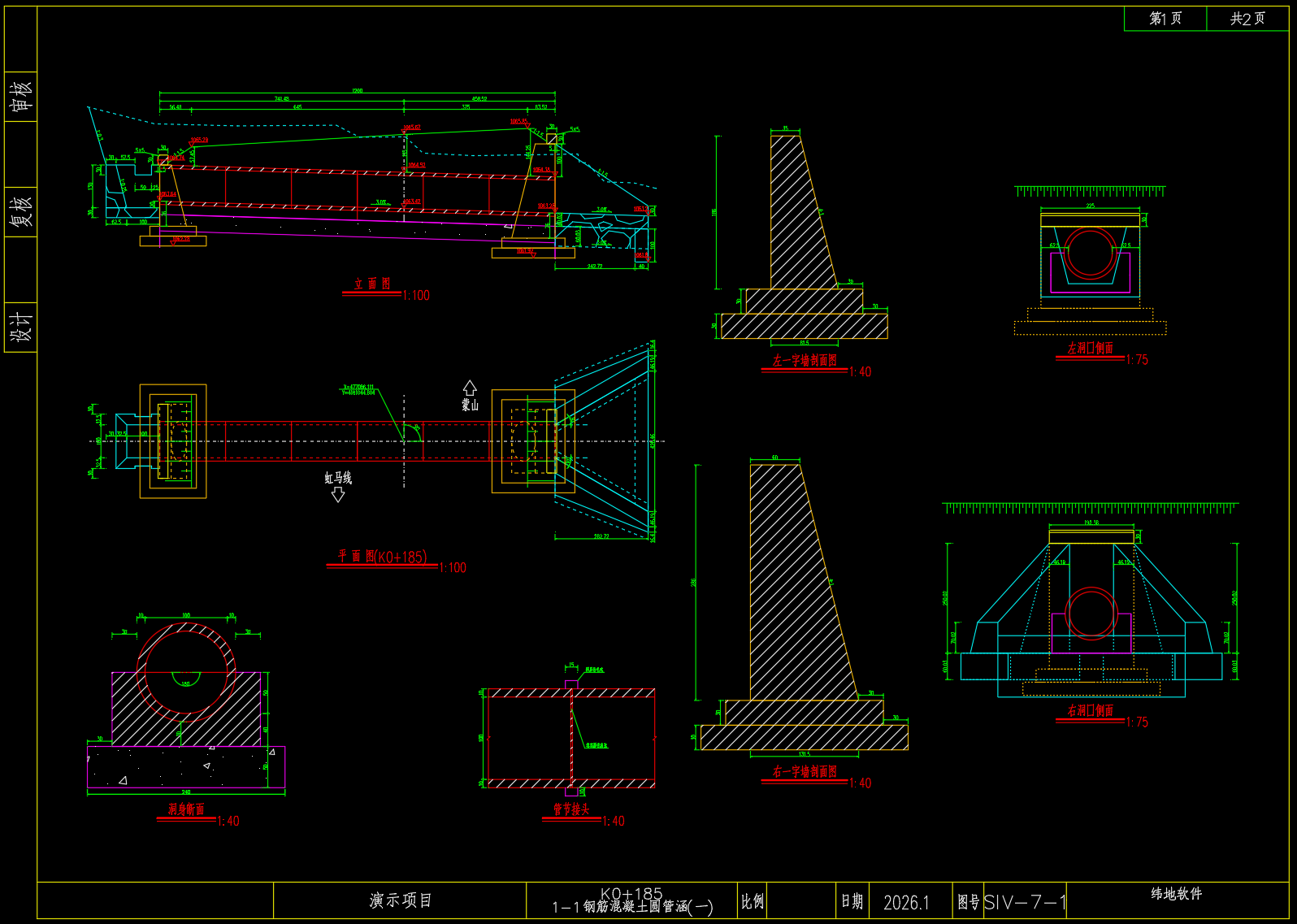Click the up arrow above 蒙山 label
Viewport: 1297px width, 924px height.
[x=470, y=388]
